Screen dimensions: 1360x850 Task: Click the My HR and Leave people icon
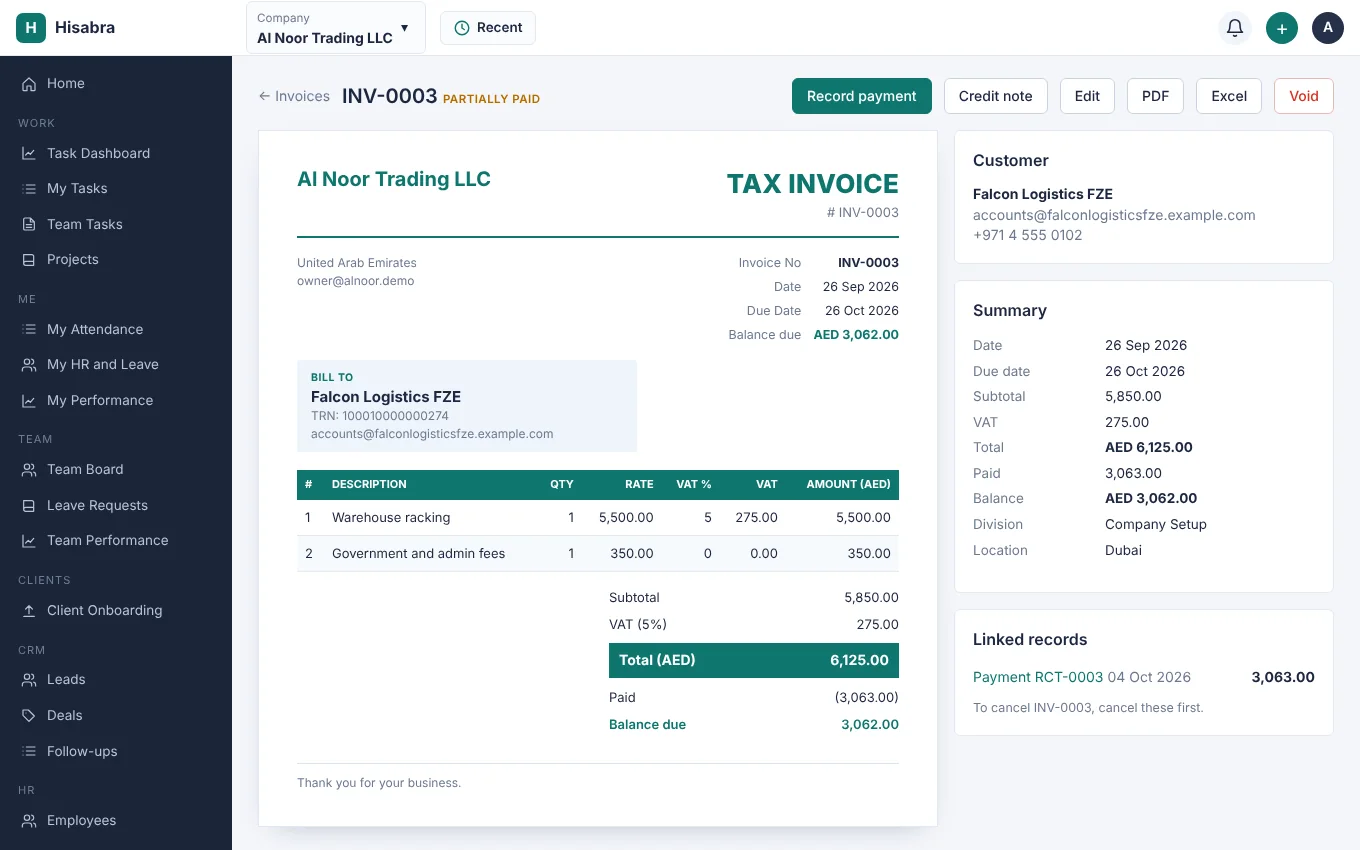[29, 365]
